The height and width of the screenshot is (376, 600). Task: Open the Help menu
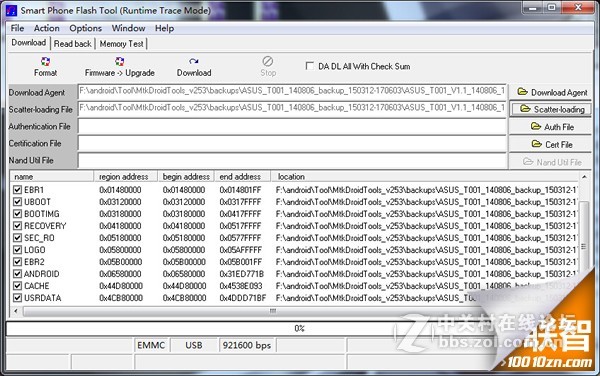tap(164, 28)
